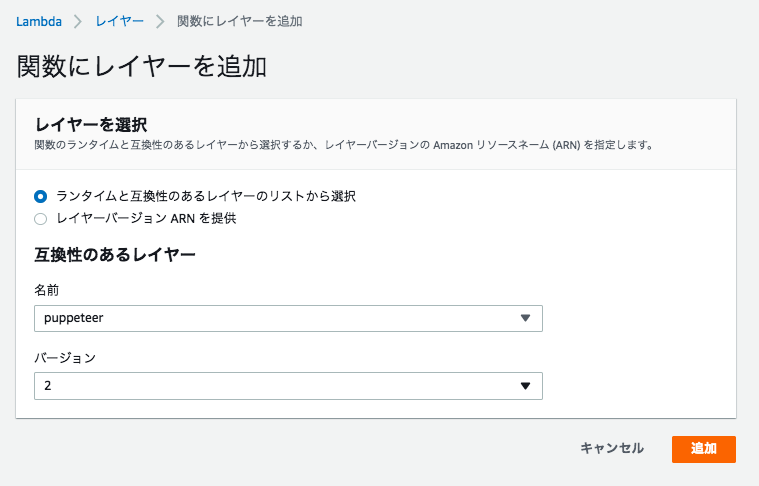The width and height of the screenshot is (759, 486).
Task: Open the バージョン dropdown showing 2
Action: [x=288, y=386]
